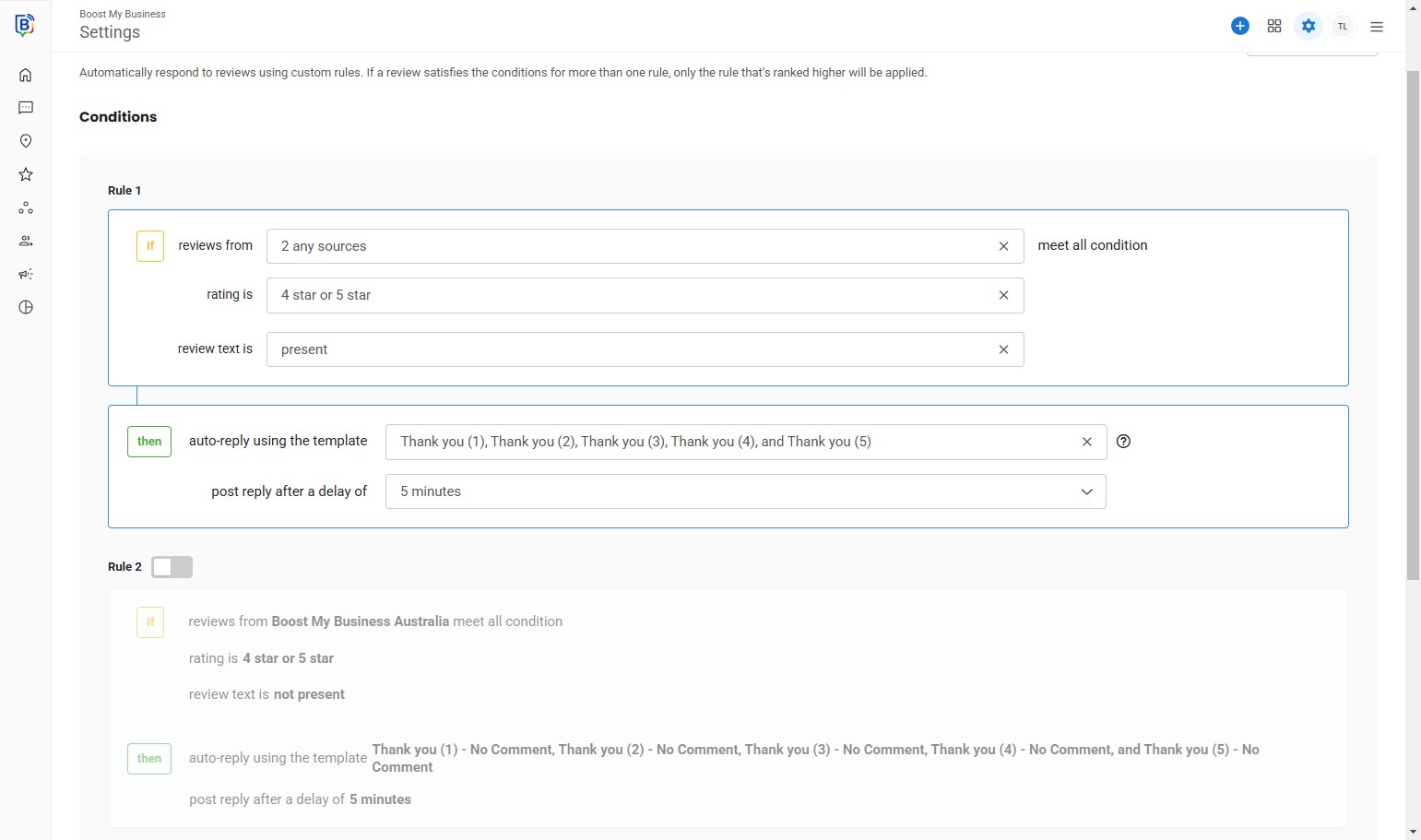Click the Thank you template field
Viewport: 1421px width, 840px height.
[728, 442]
